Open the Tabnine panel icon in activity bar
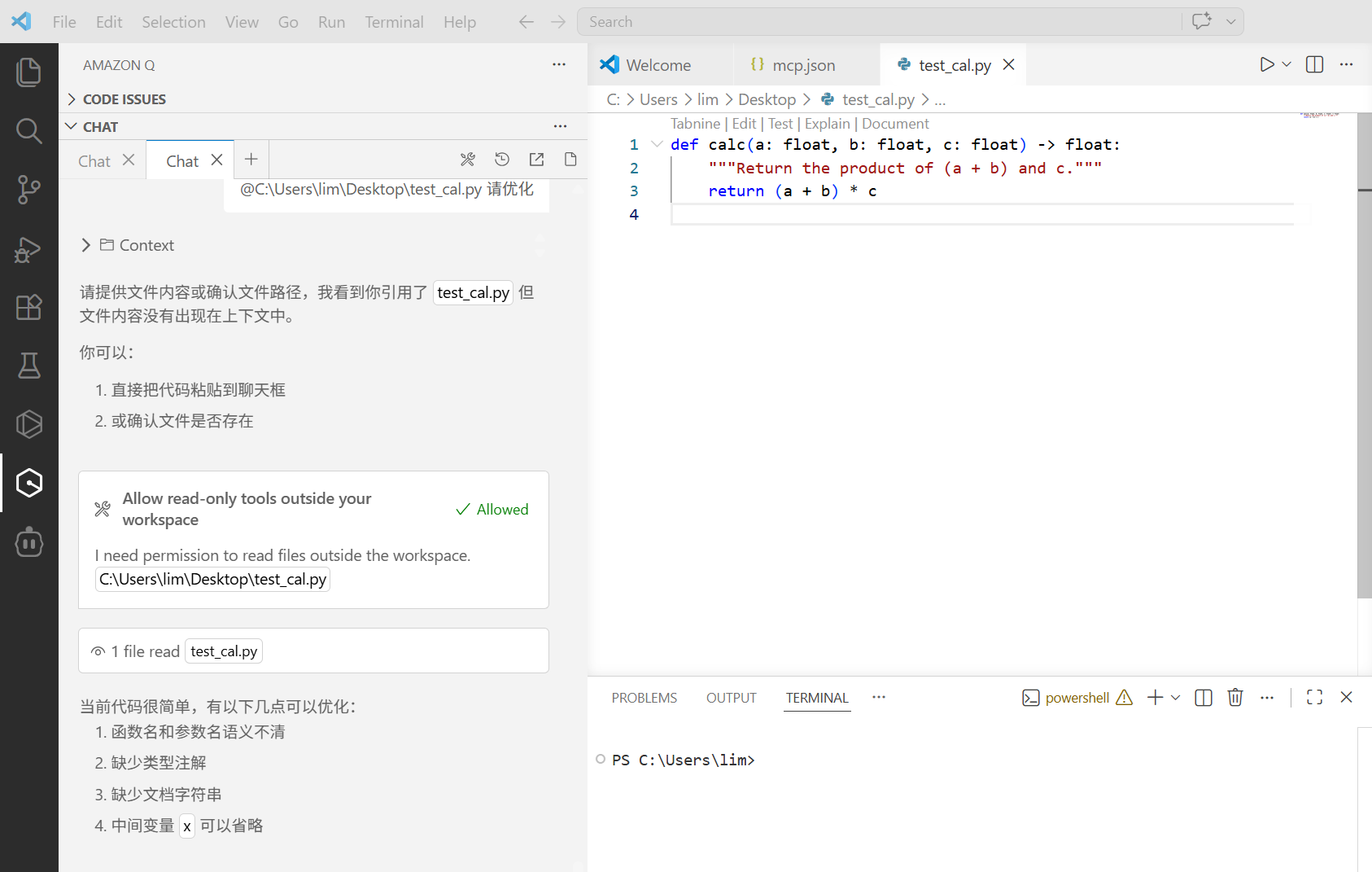The height and width of the screenshot is (872, 1372). click(29, 424)
